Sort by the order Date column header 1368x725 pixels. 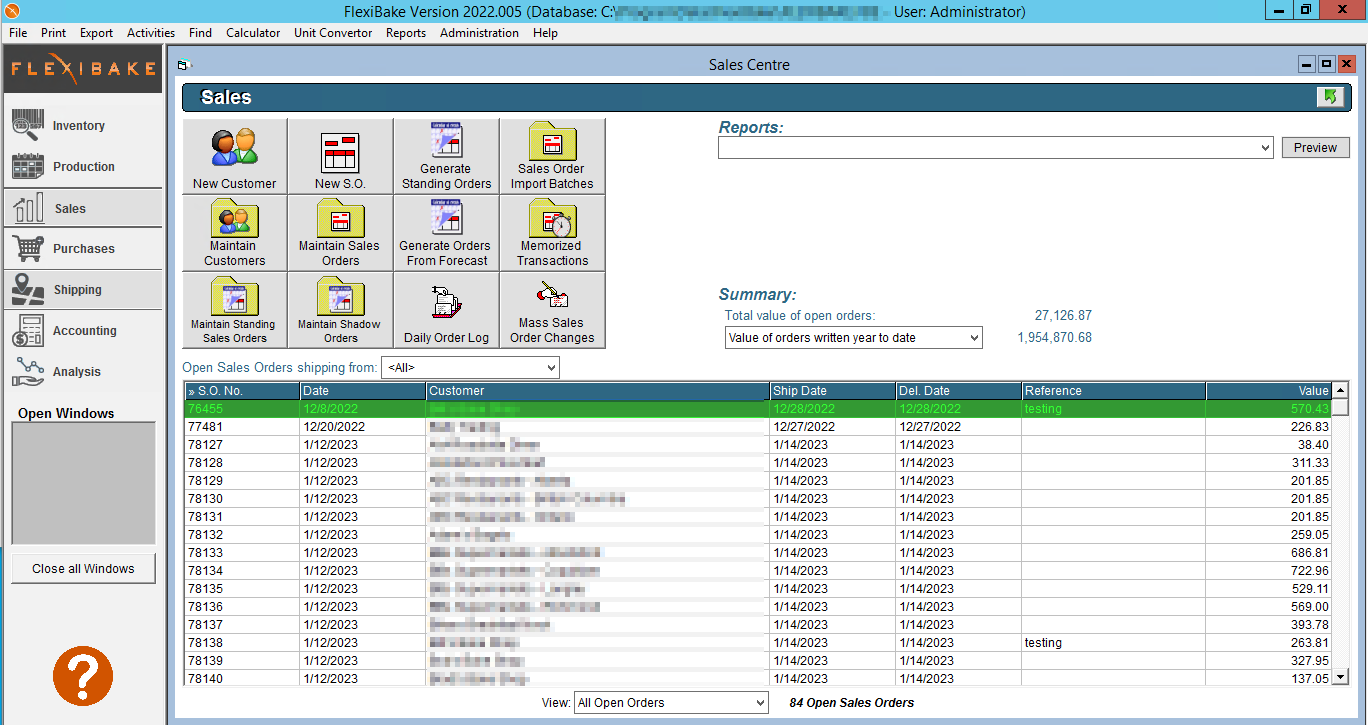(362, 391)
